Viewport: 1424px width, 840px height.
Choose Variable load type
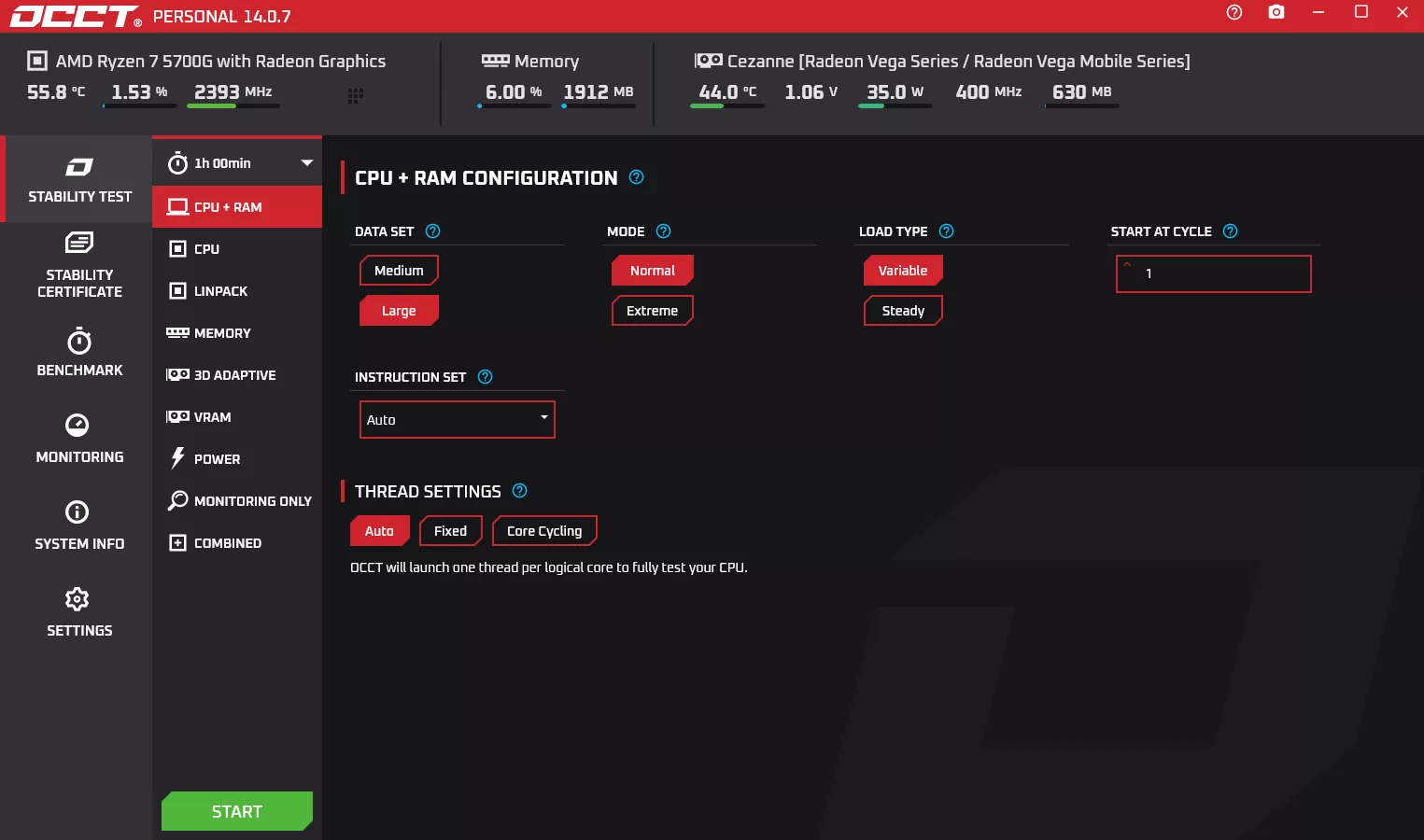903,271
